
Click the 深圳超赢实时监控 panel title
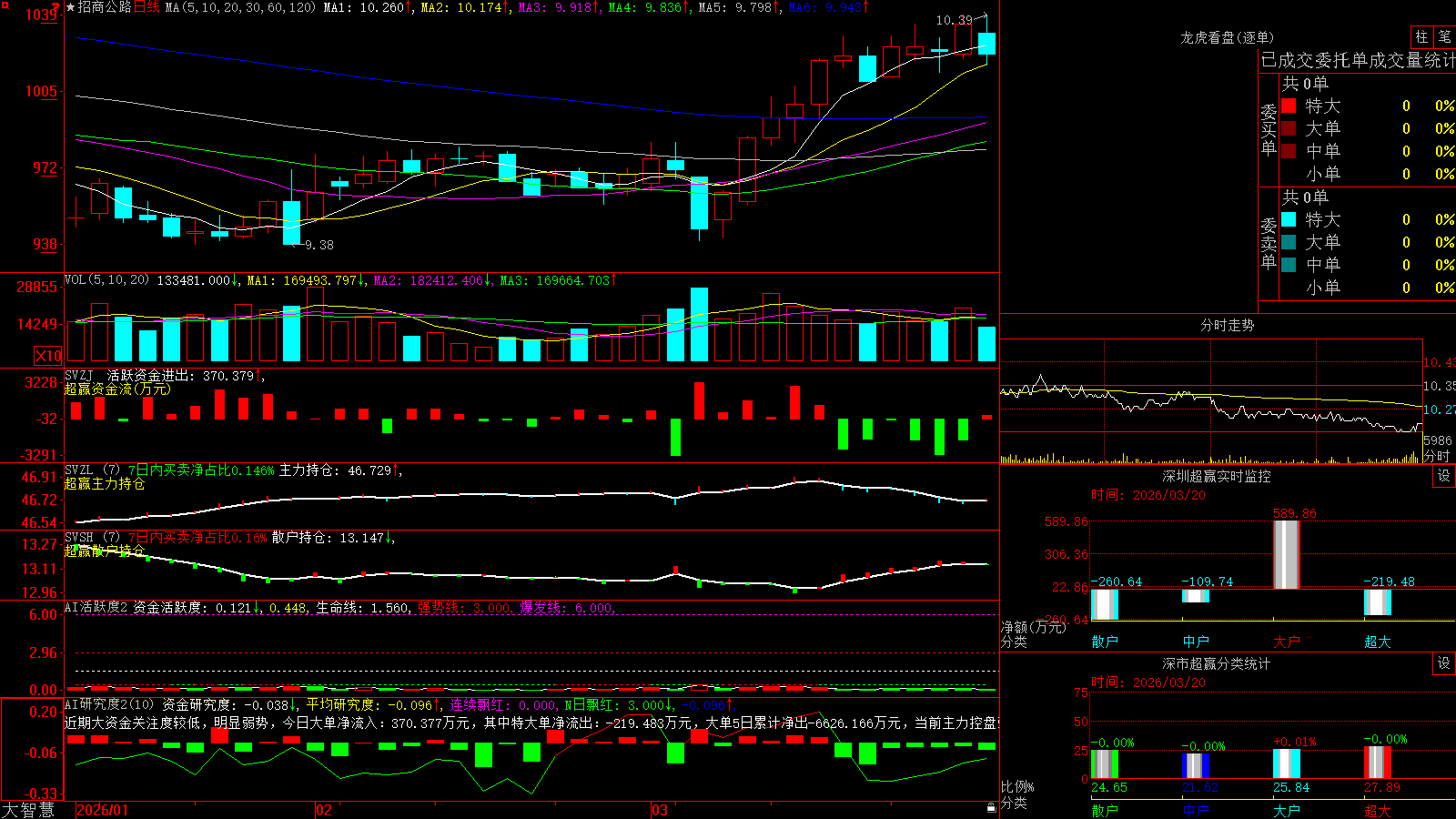[x=1216, y=476]
